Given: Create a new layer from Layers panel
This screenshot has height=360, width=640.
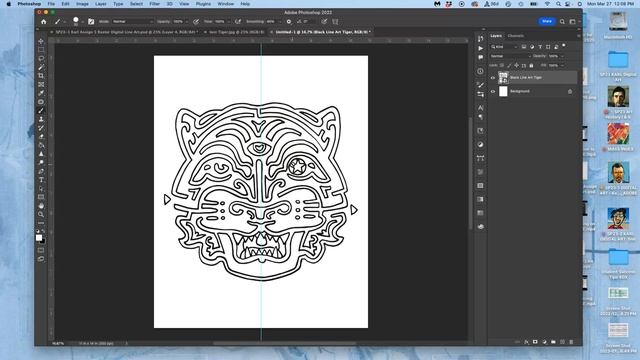Looking at the screenshot, I should pyautogui.click(x=562, y=342).
